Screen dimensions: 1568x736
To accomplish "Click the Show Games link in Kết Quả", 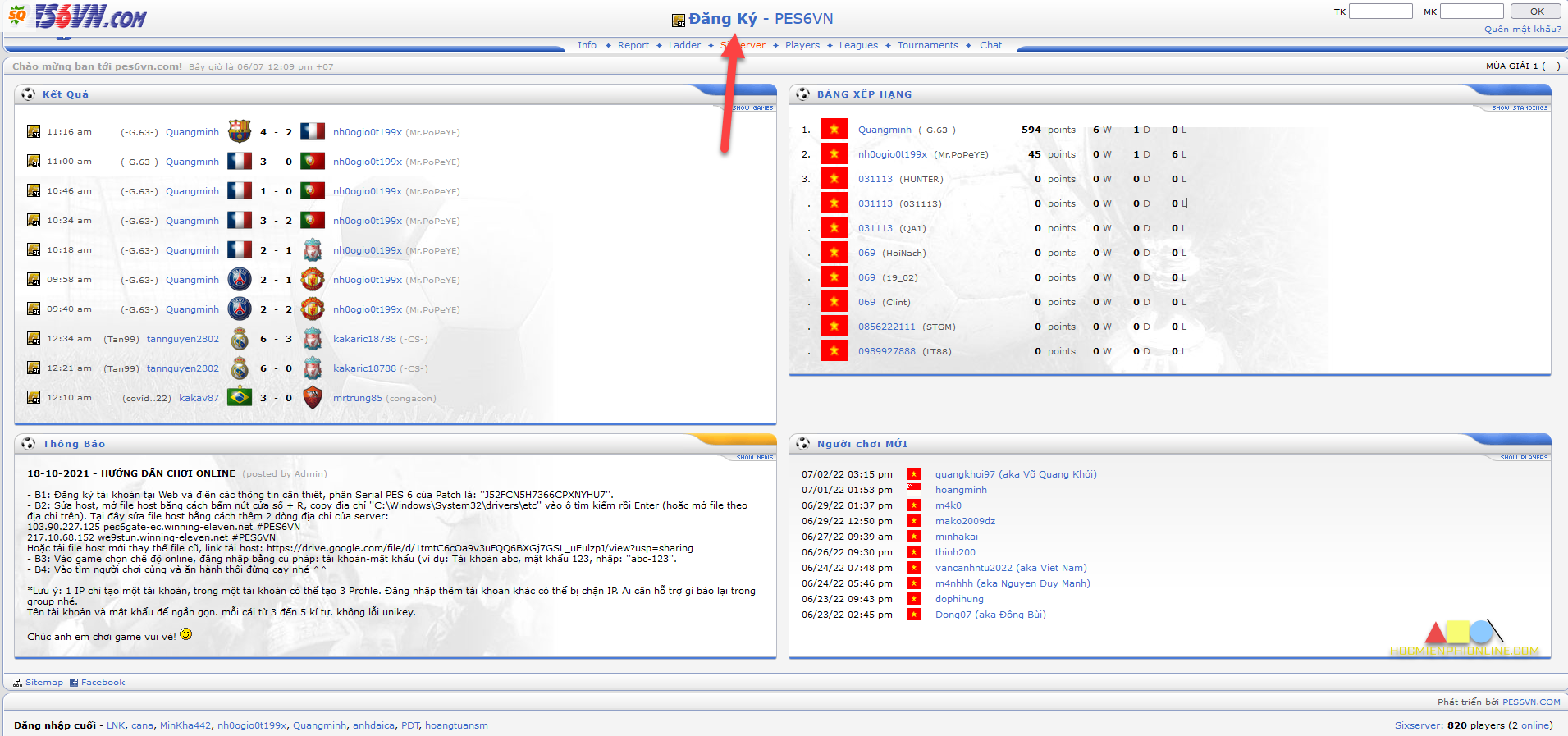I will pyautogui.click(x=752, y=108).
